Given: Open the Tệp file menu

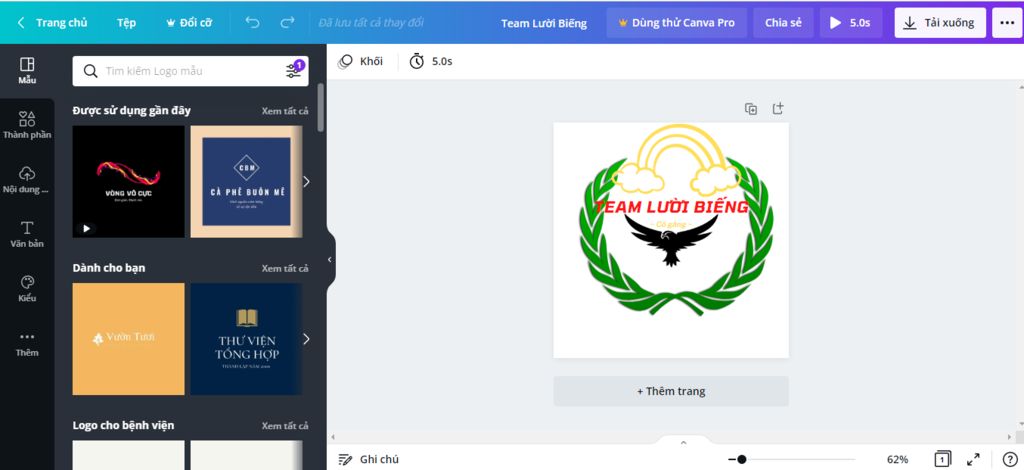Looking at the screenshot, I should pyautogui.click(x=126, y=23).
